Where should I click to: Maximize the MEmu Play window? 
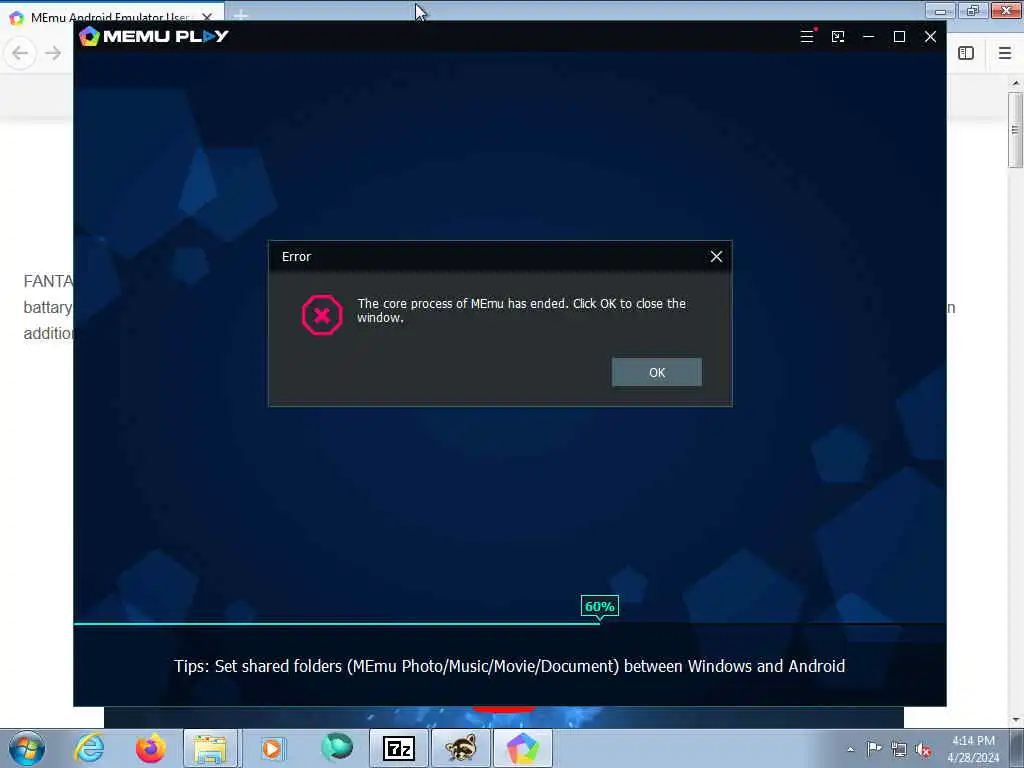point(899,37)
